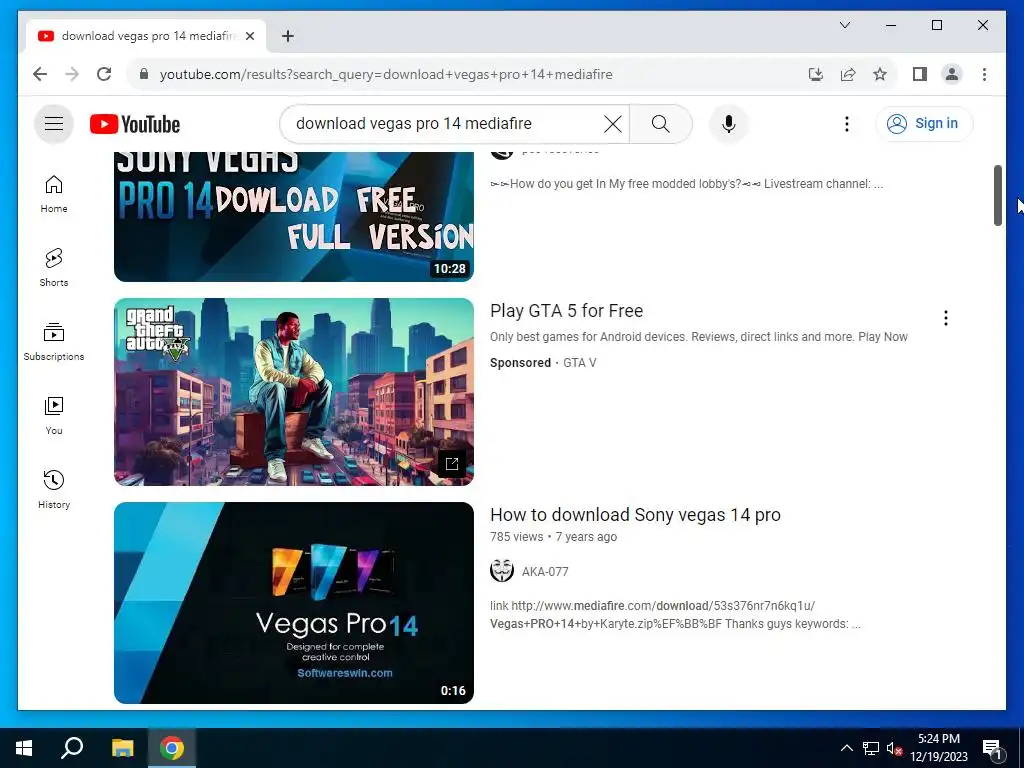Screen dimensions: 1024x768
Task: Open the notification center
Action: [993, 748]
